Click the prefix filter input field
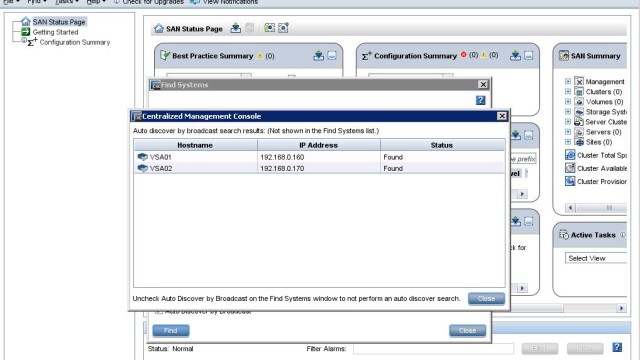 [x=524, y=159]
